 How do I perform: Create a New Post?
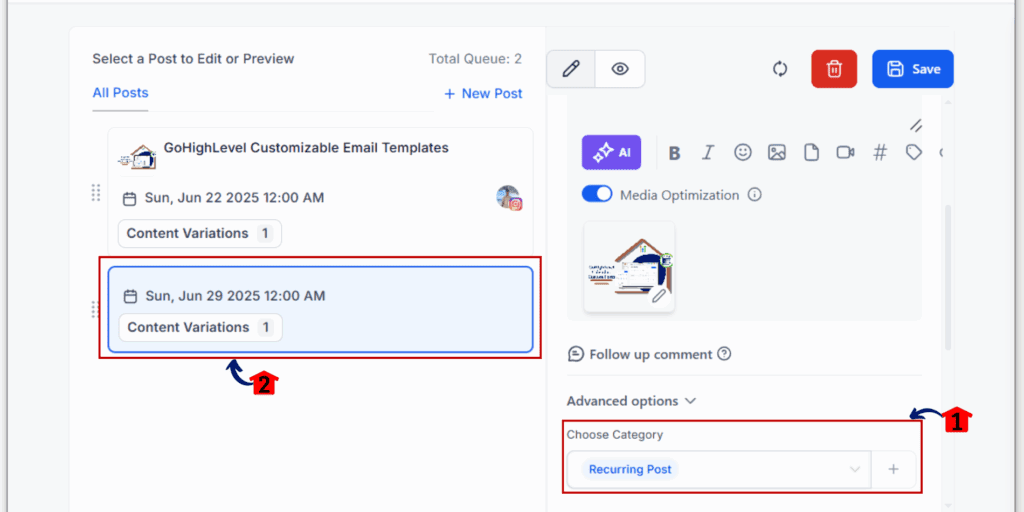click(x=483, y=93)
